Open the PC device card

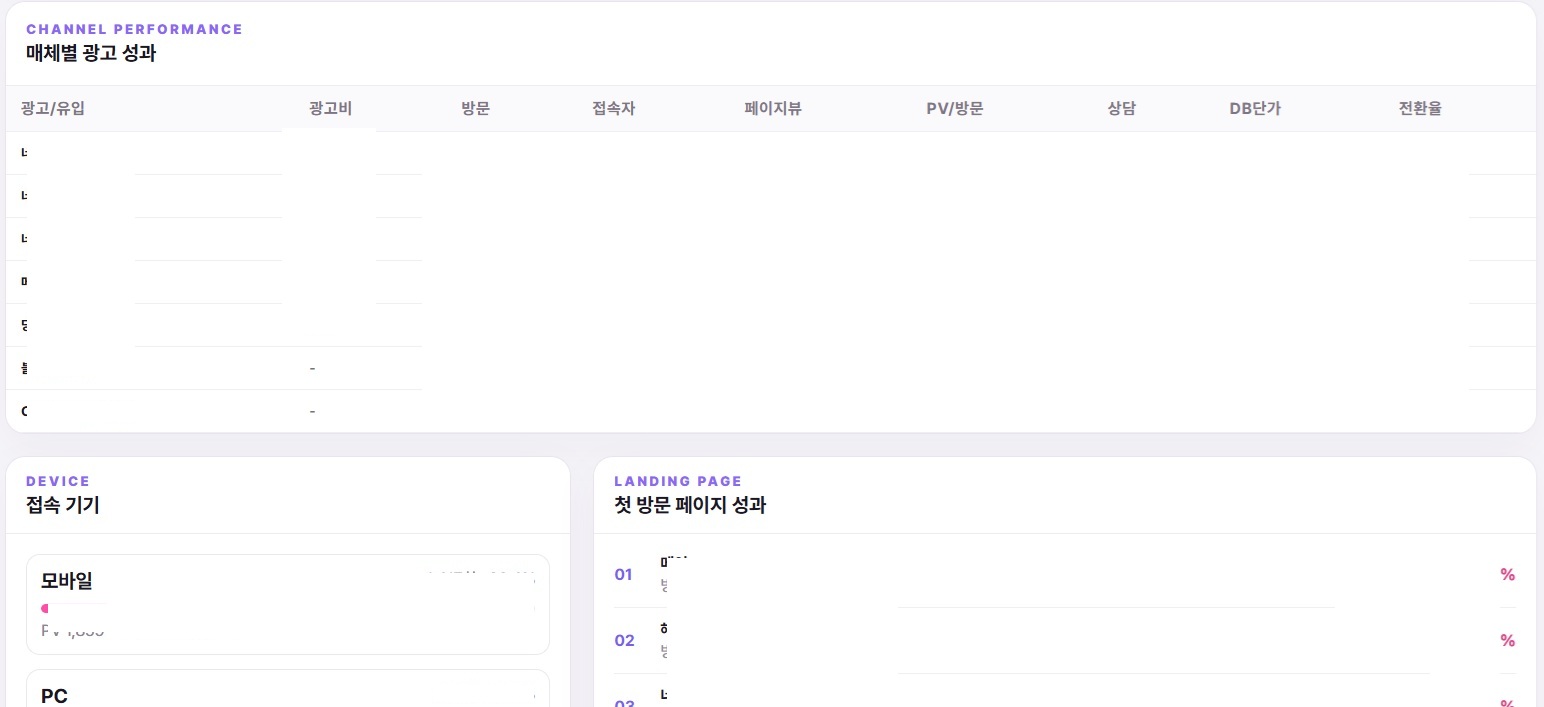(288, 688)
